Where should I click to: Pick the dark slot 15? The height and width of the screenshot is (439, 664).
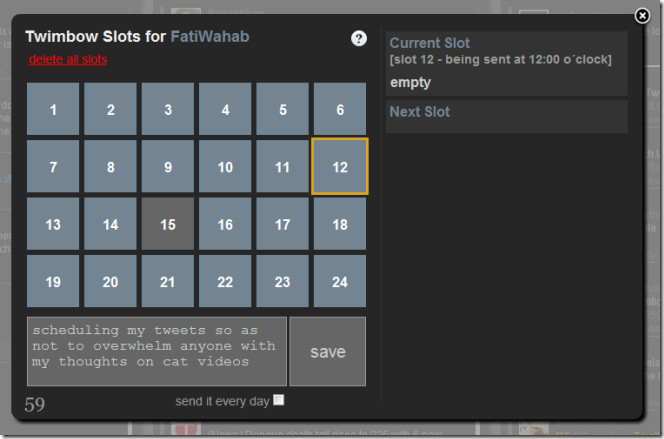[x=168, y=224]
